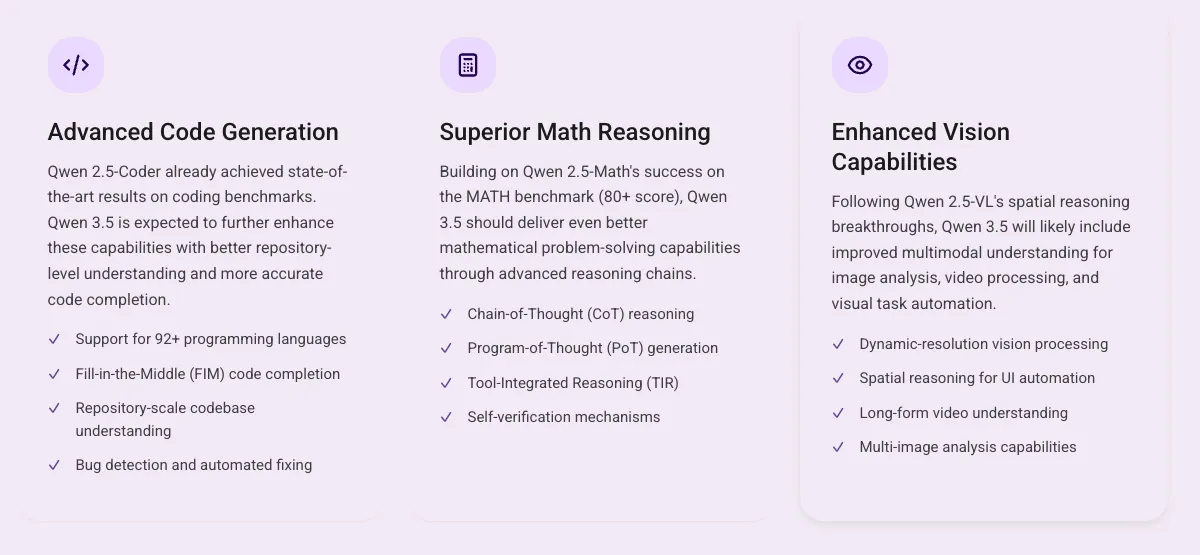This screenshot has height=555, width=1200.
Task: Click checkmark next to Dynamic-resolution vision processing
Action: (x=838, y=344)
